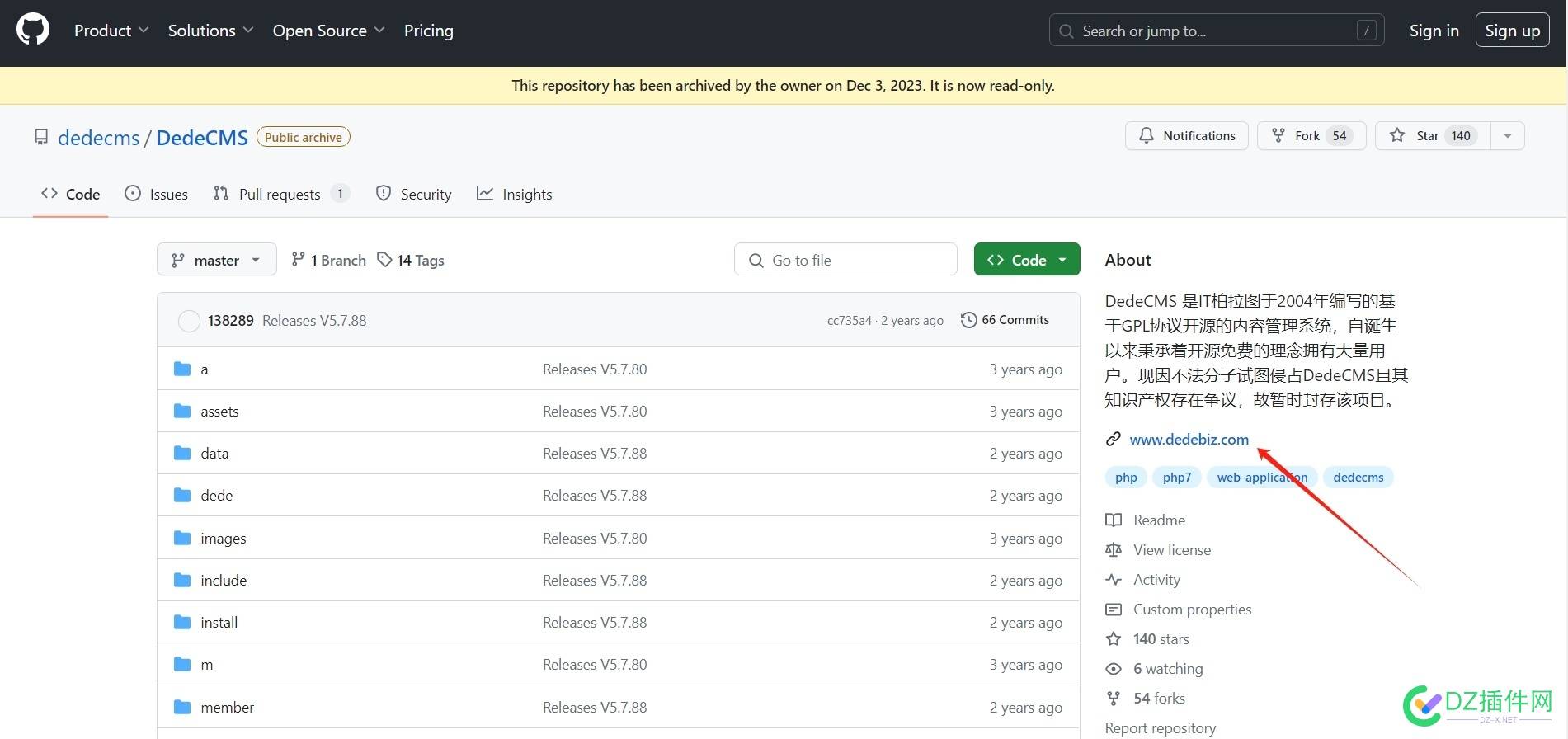Focus the 'Go to file' search field

click(x=845, y=260)
